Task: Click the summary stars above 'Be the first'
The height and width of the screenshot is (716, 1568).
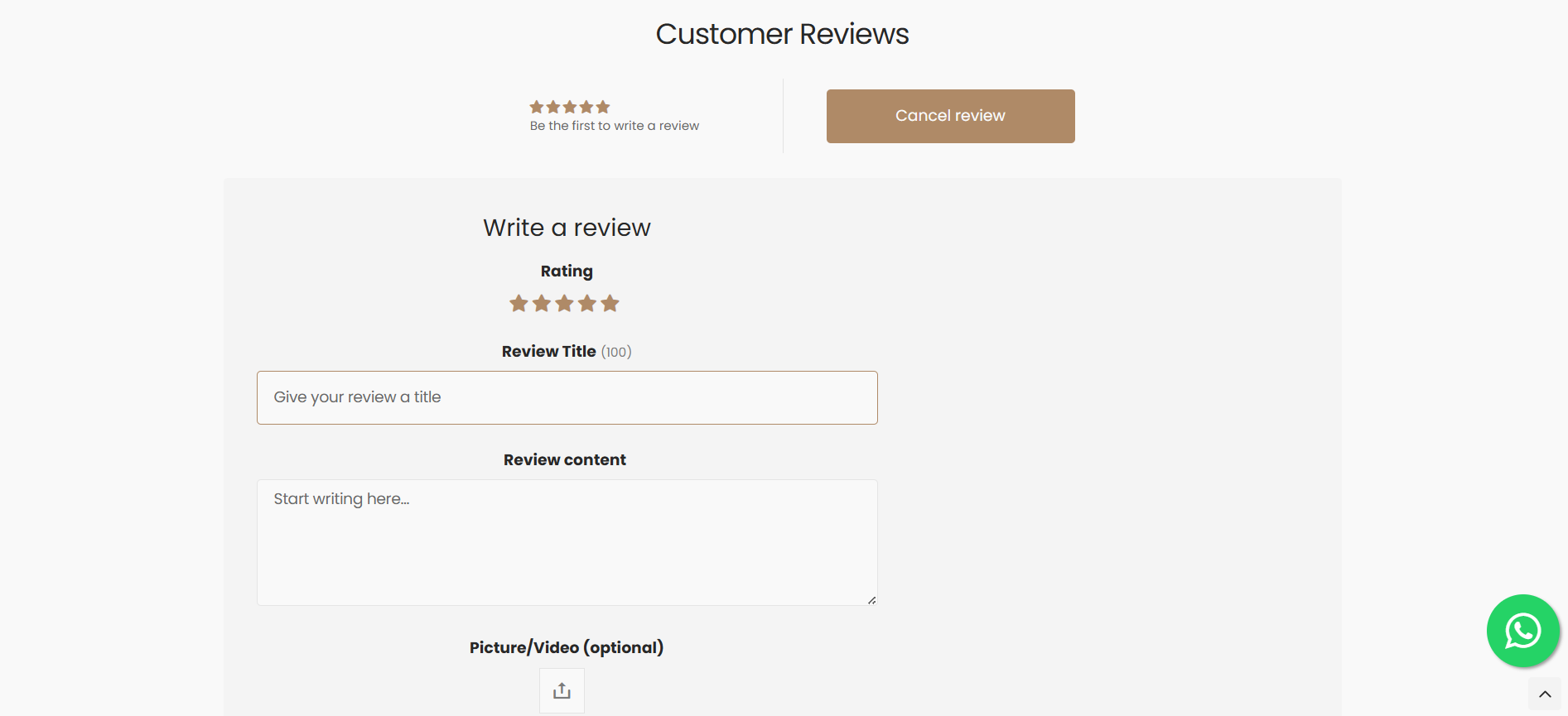Action: coord(570,107)
